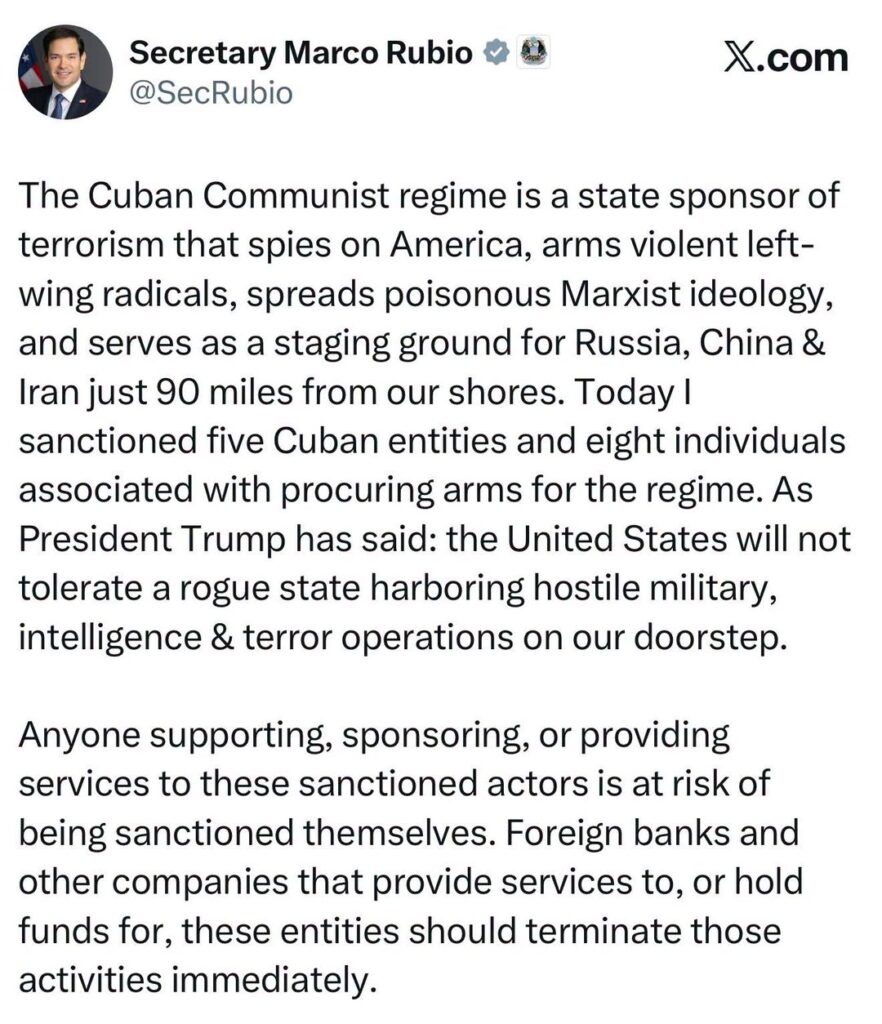Click the X.com logo watermark
The width and height of the screenshot is (882, 1024).
pyautogui.click(x=787, y=57)
